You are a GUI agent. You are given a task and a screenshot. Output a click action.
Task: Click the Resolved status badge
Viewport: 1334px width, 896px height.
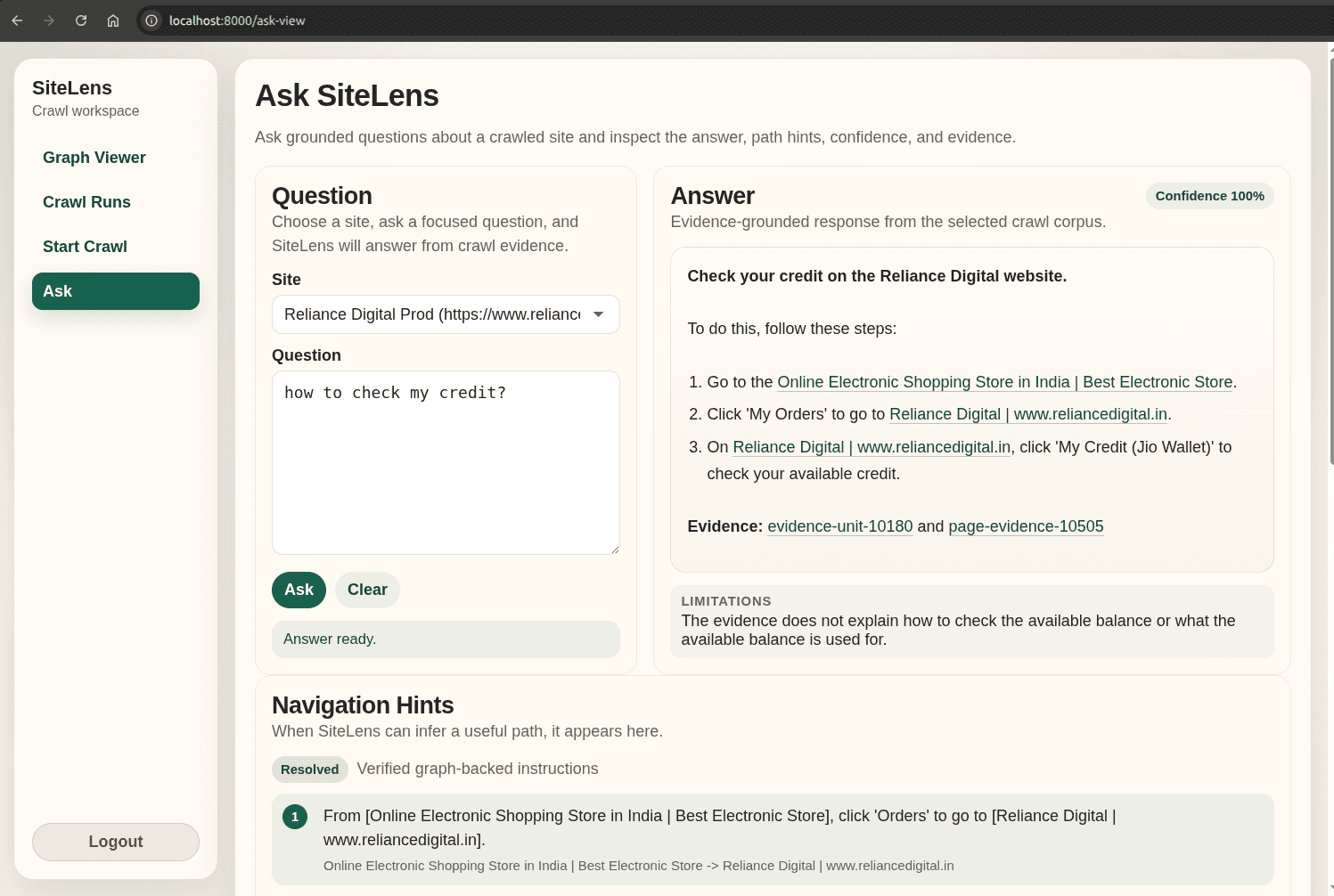coord(309,770)
